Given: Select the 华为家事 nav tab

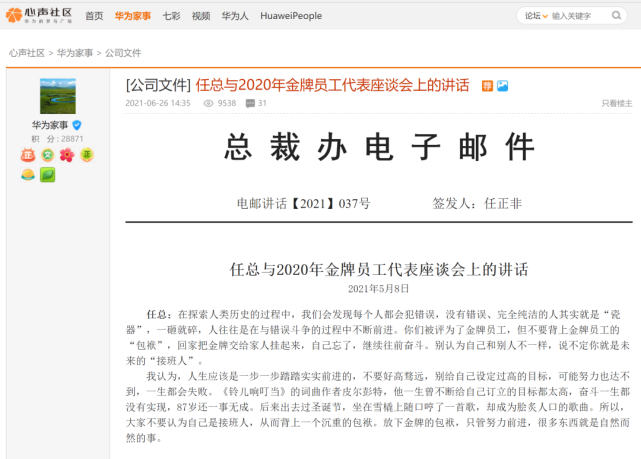Looking at the screenshot, I should click(x=133, y=16).
